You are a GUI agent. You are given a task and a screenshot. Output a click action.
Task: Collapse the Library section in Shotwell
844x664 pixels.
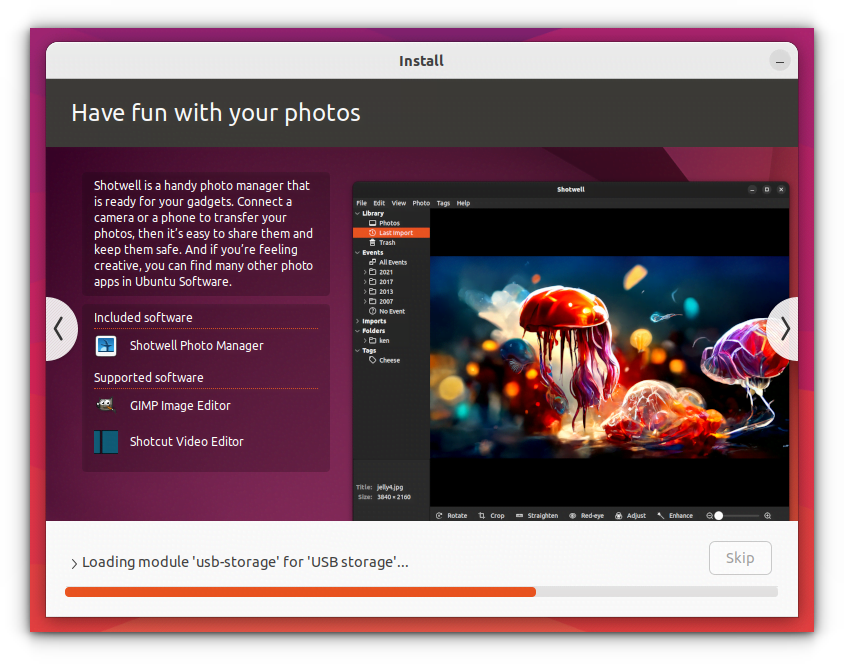tap(357, 213)
